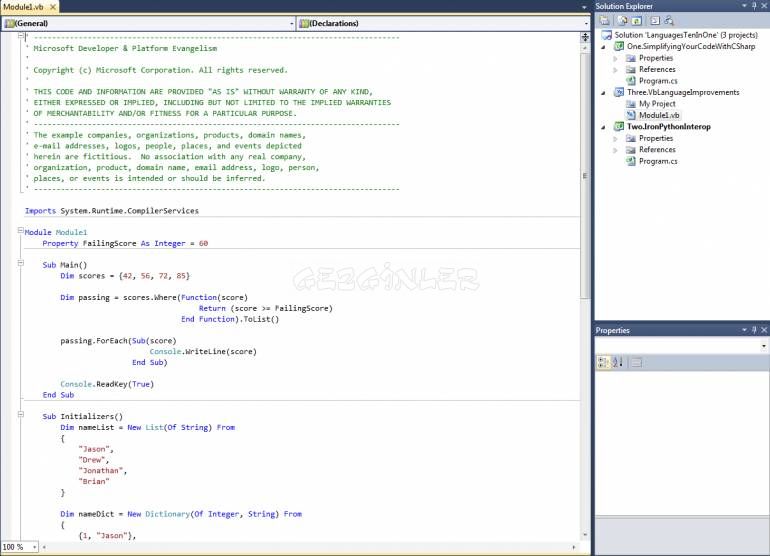
Task: Select the Three.VbLanguageImprovements project
Action: (x=683, y=92)
